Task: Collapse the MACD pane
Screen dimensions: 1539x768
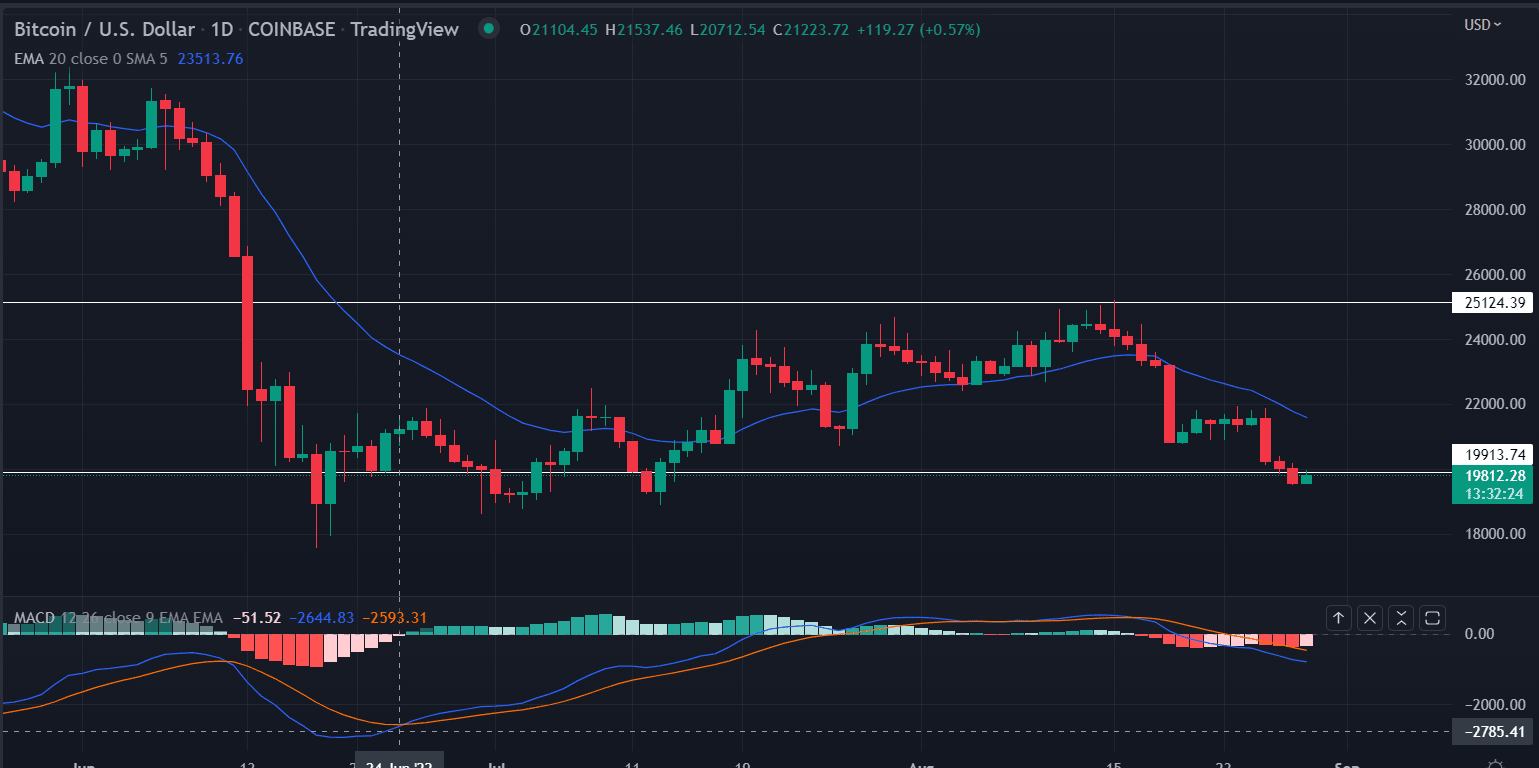Action: 1401,618
